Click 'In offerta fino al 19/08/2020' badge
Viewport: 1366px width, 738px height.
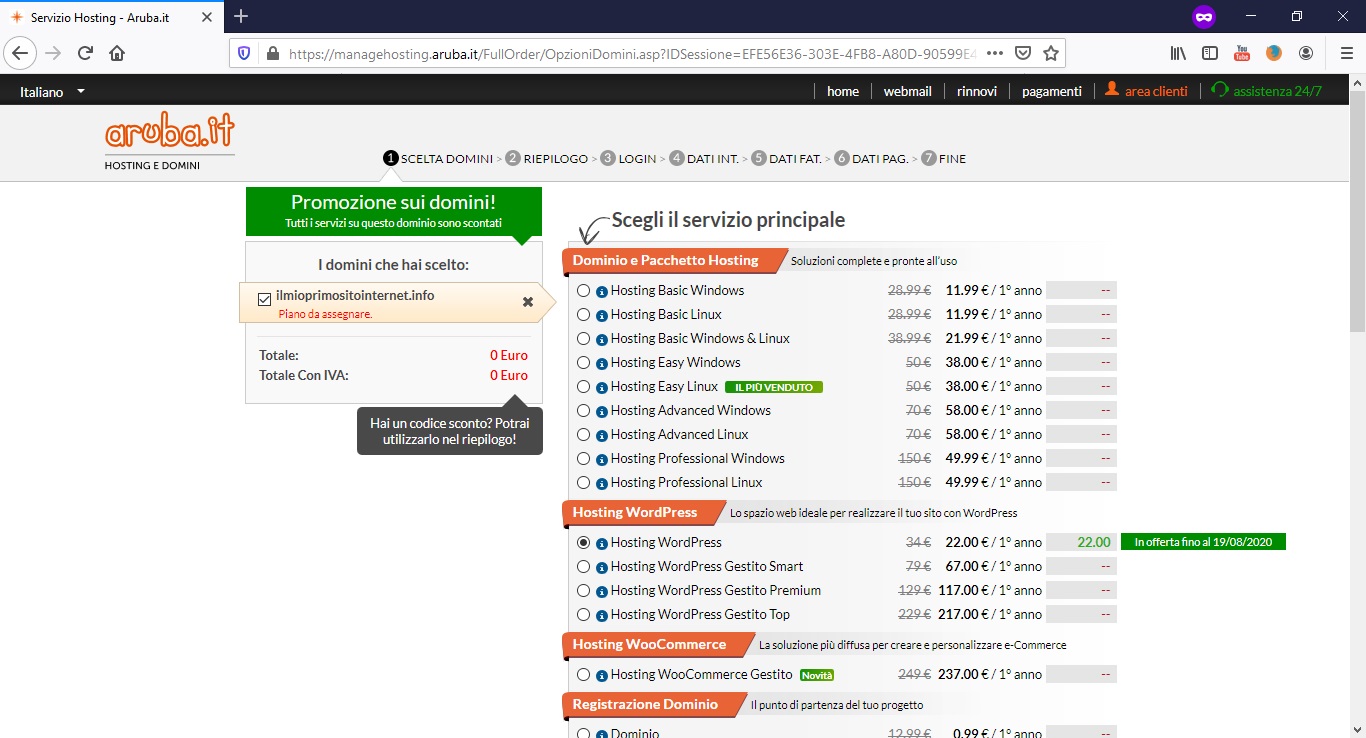[1203, 542]
